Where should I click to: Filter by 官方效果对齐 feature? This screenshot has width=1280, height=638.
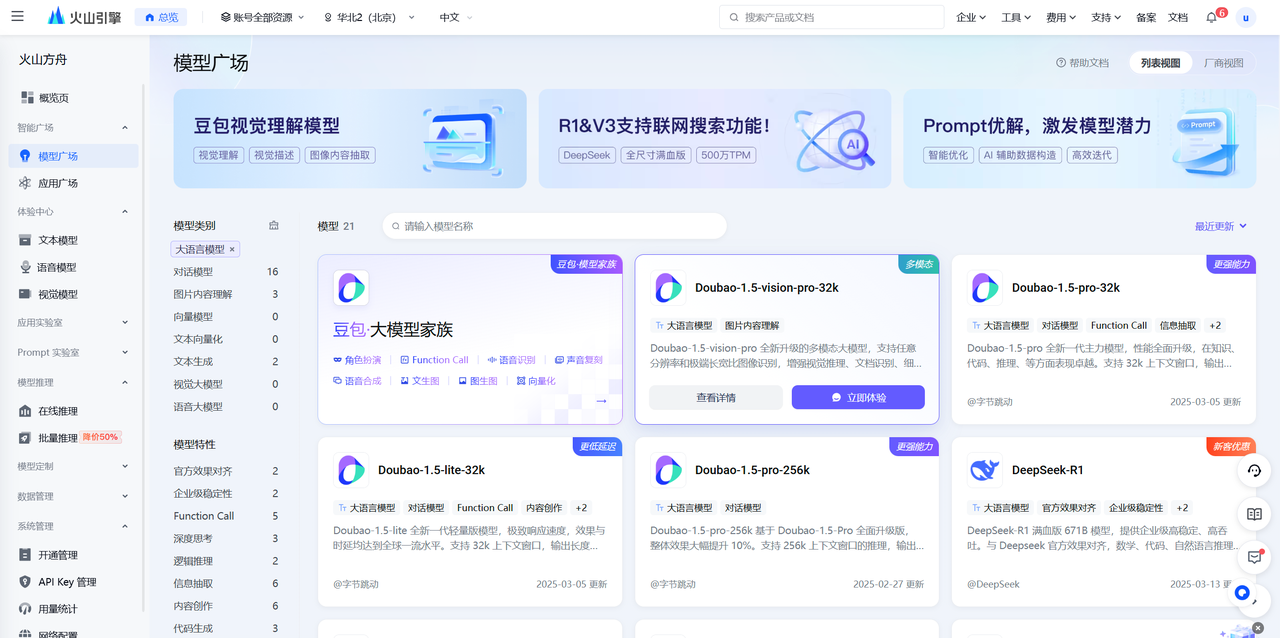(226, 471)
